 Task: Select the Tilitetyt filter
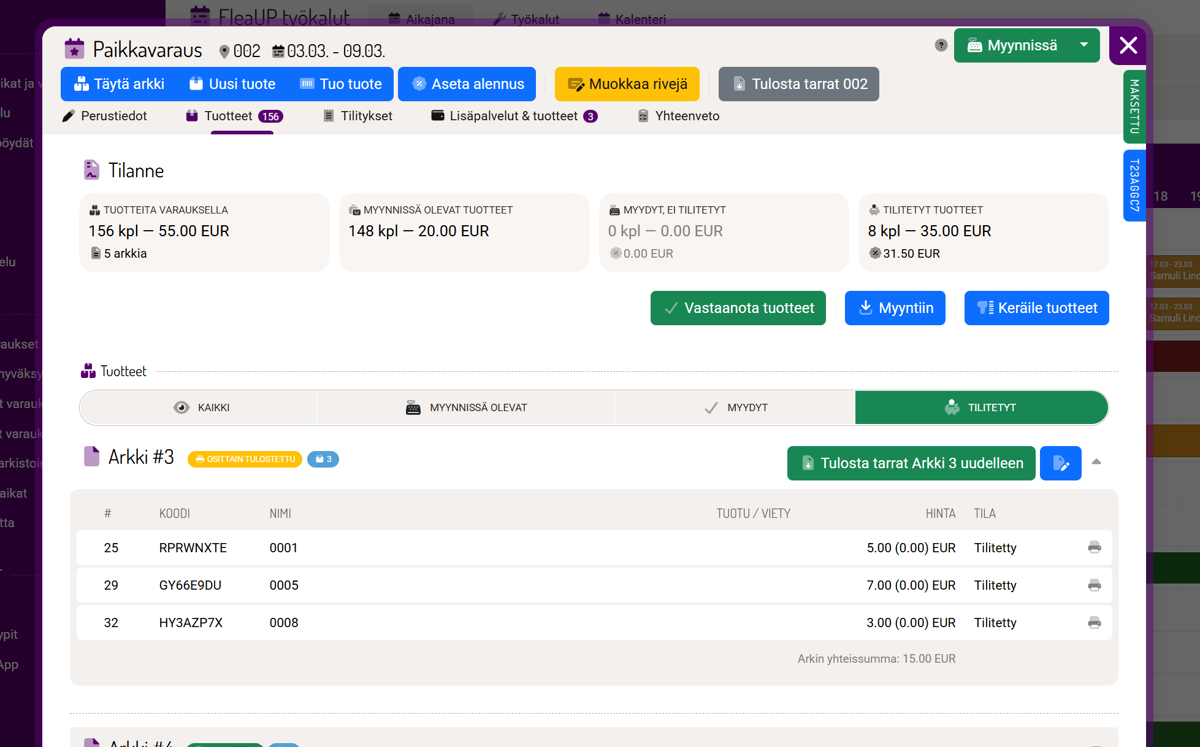click(981, 408)
